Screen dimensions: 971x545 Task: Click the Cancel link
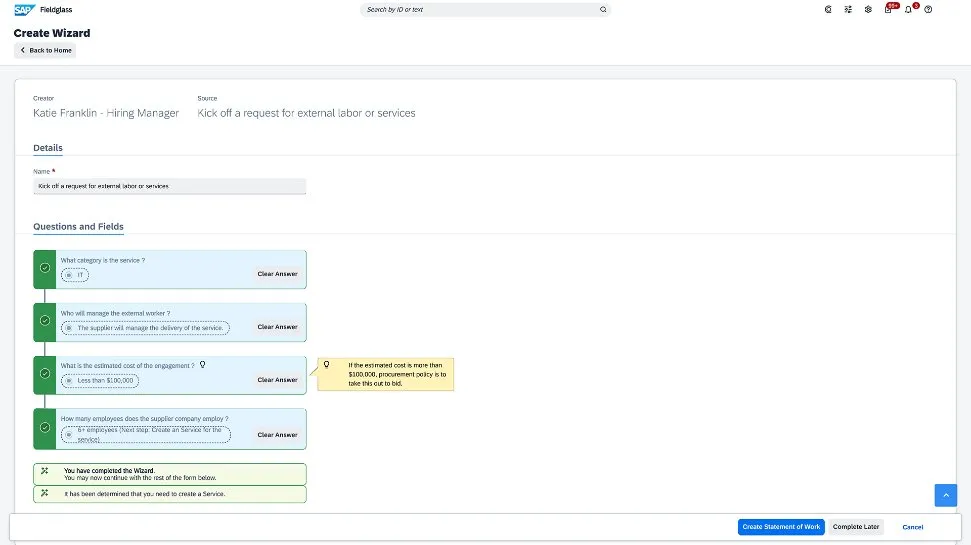pyautogui.click(x=912, y=527)
